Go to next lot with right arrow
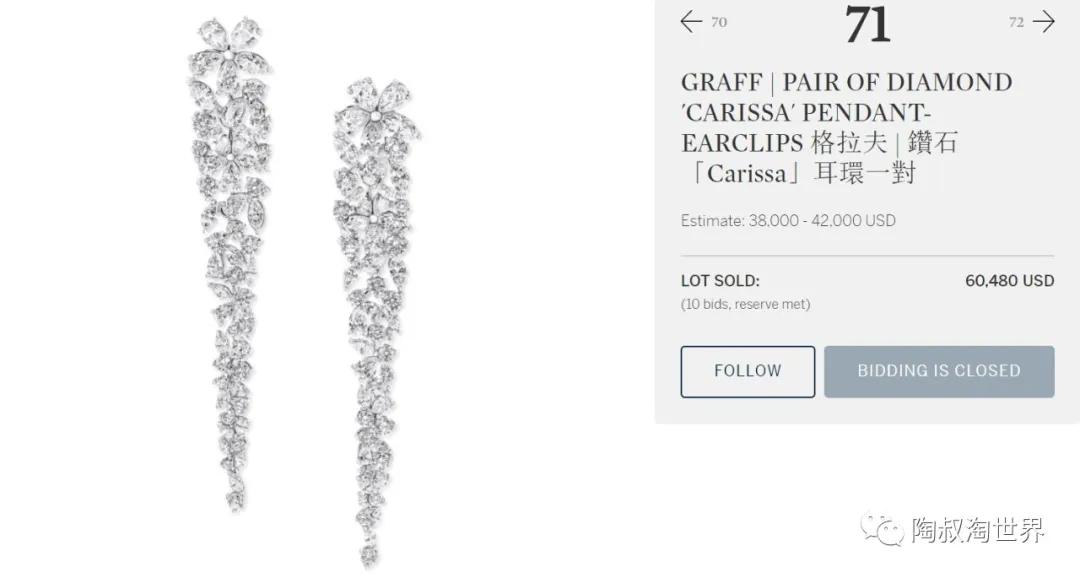Screen dimensions: 1080x578 tap(1044, 21)
